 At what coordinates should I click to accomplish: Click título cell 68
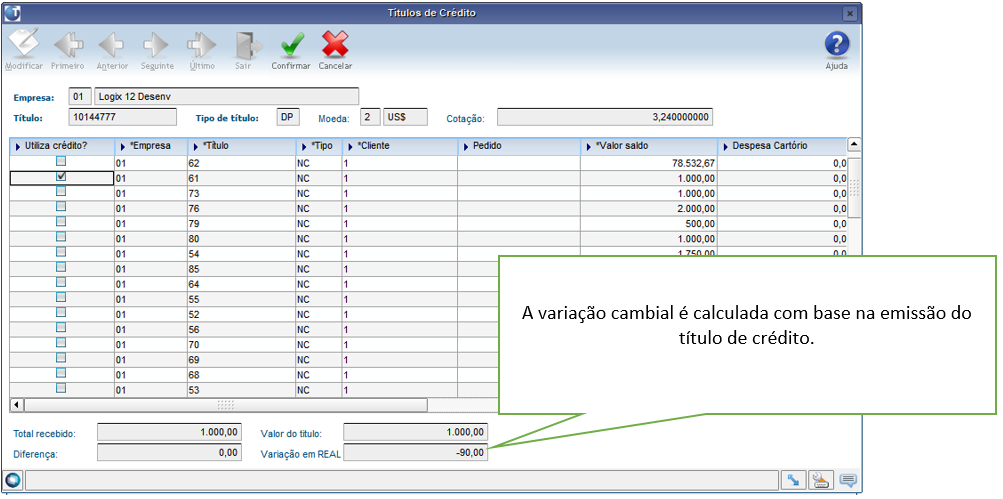pyautogui.click(x=241, y=375)
